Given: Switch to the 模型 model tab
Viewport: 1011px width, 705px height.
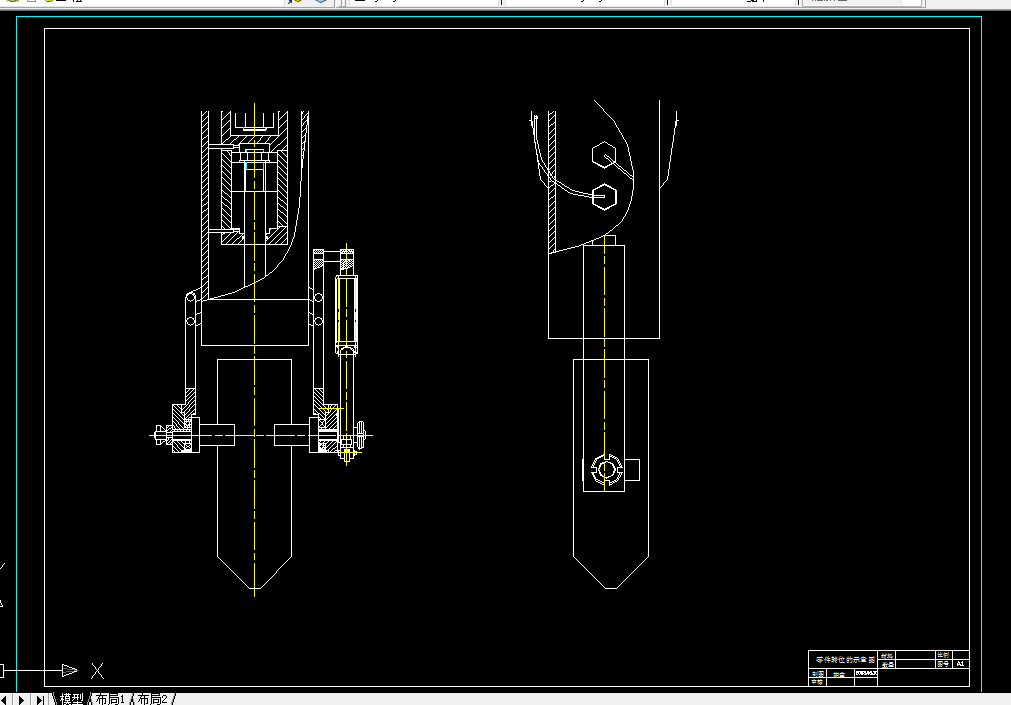Looking at the screenshot, I should point(72,699).
